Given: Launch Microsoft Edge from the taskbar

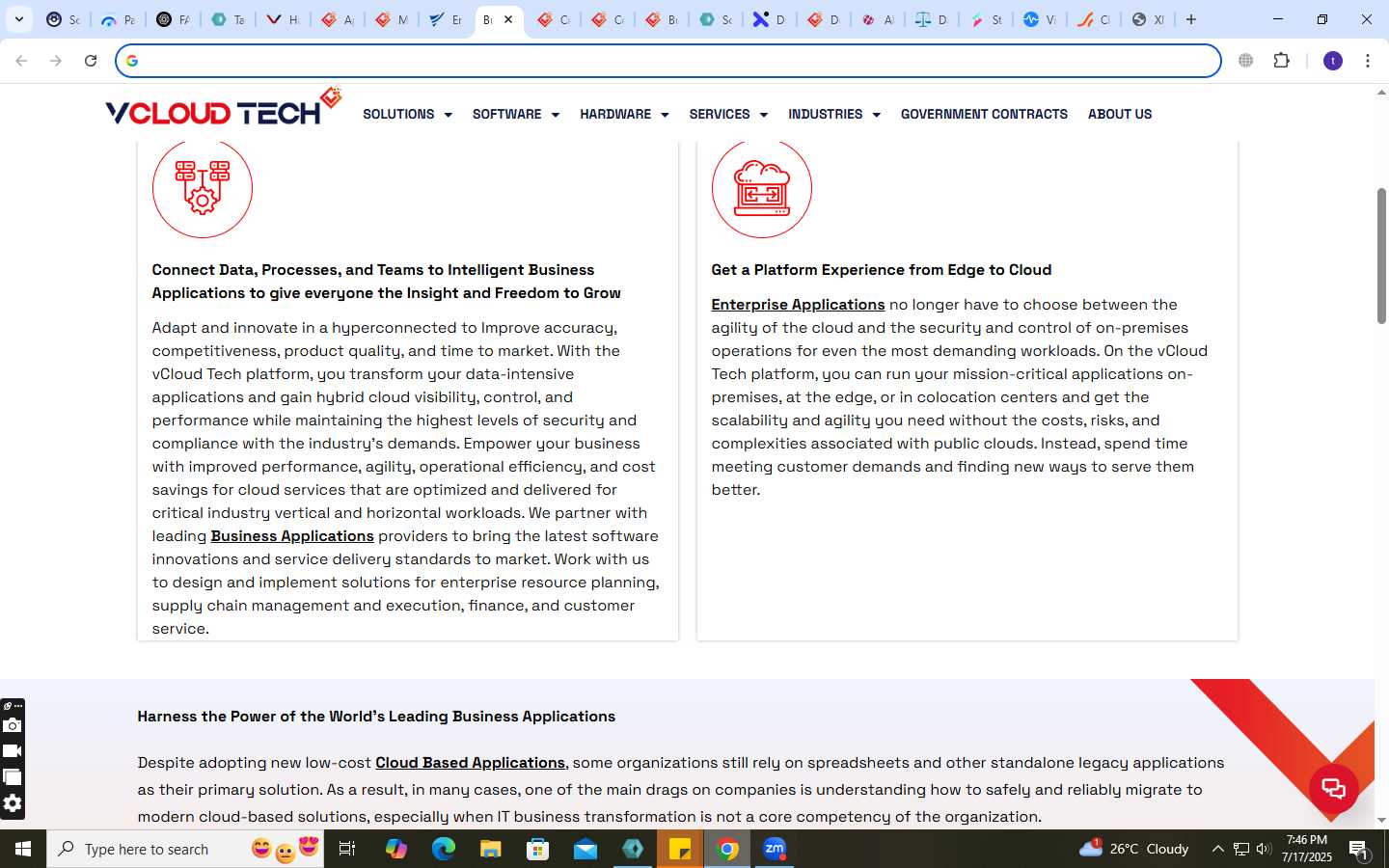Looking at the screenshot, I should pyautogui.click(x=443, y=849).
